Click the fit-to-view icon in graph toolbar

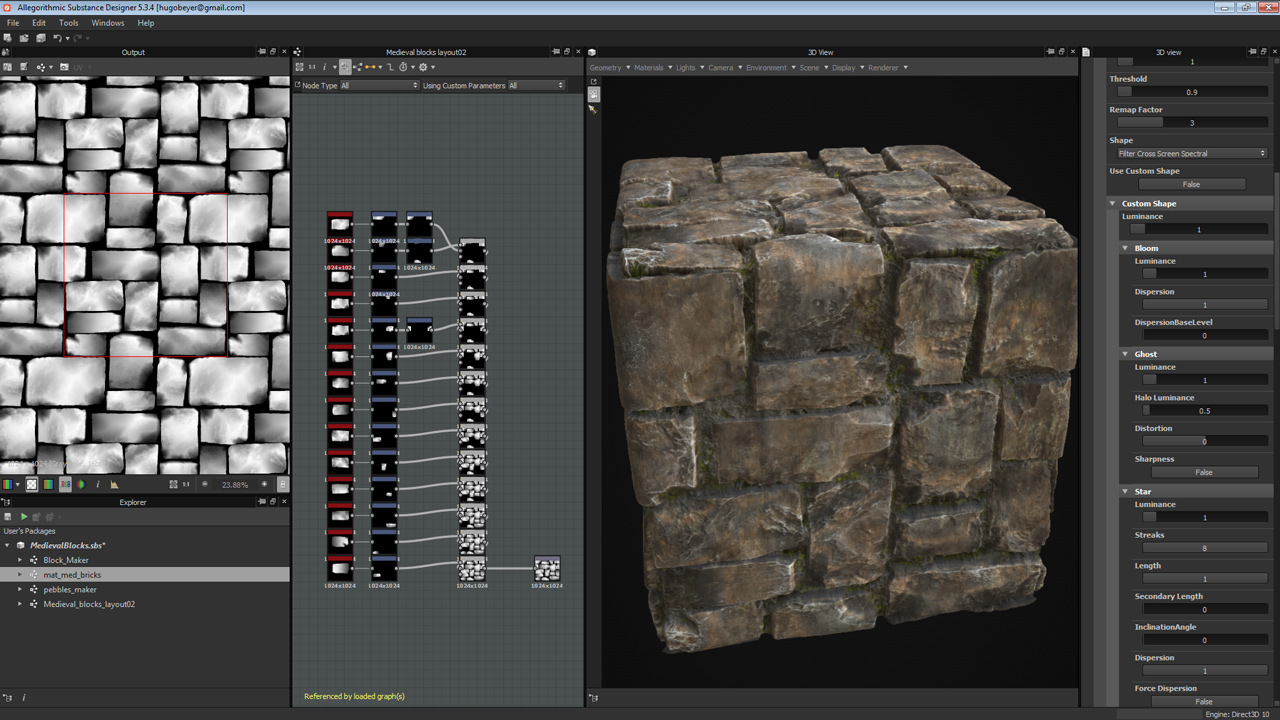(299, 67)
